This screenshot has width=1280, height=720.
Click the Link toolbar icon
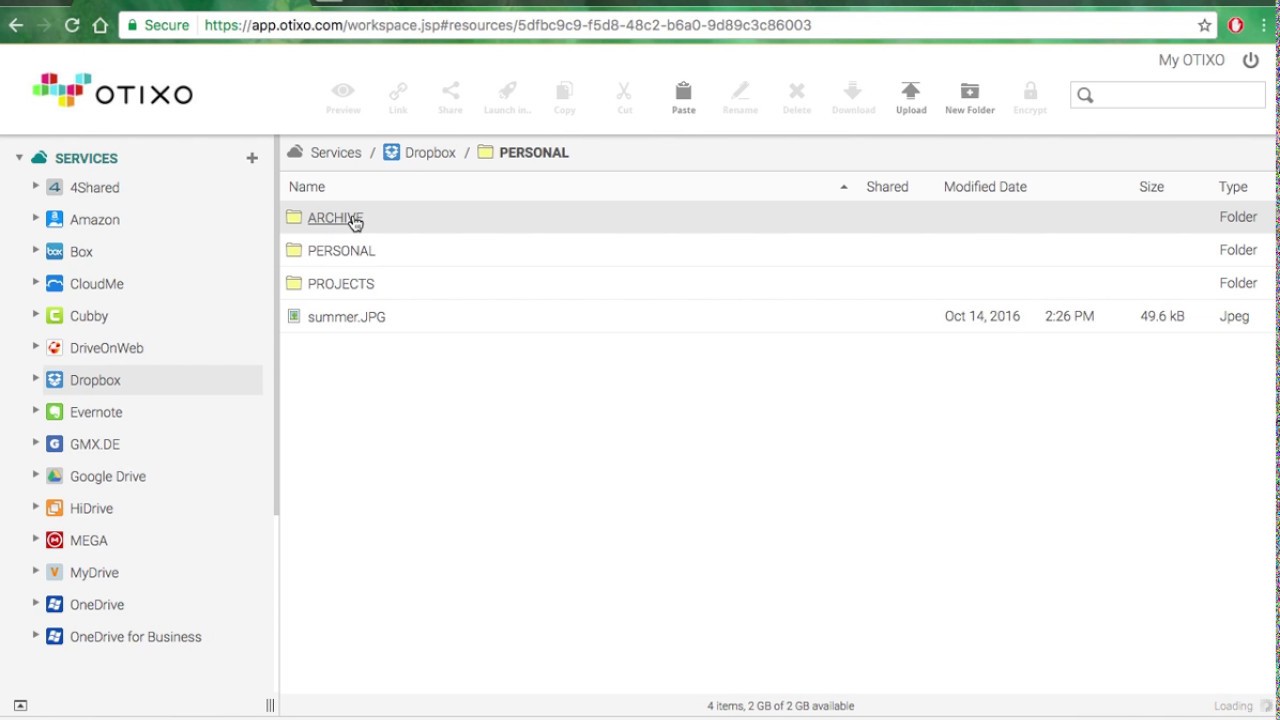[x=398, y=91]
